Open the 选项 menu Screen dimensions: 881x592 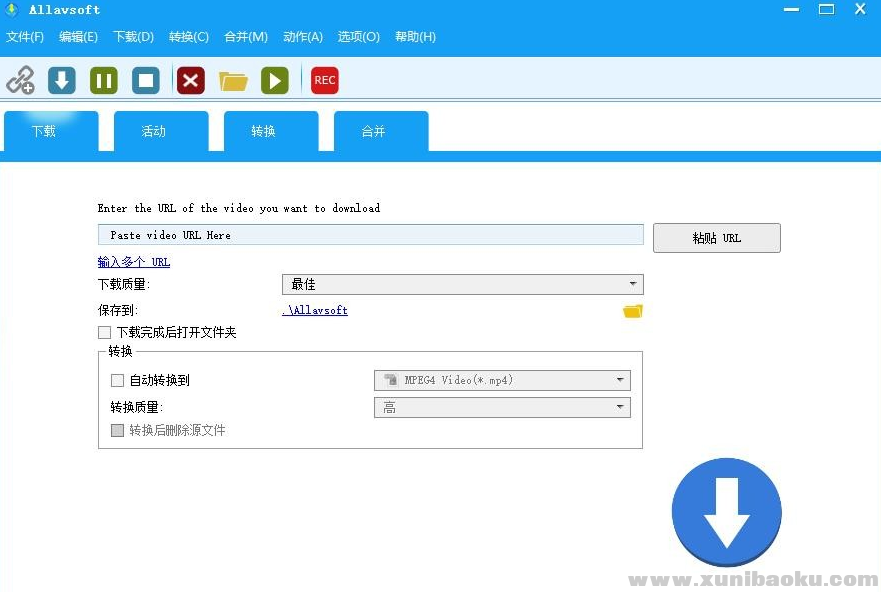coord(358,37)
